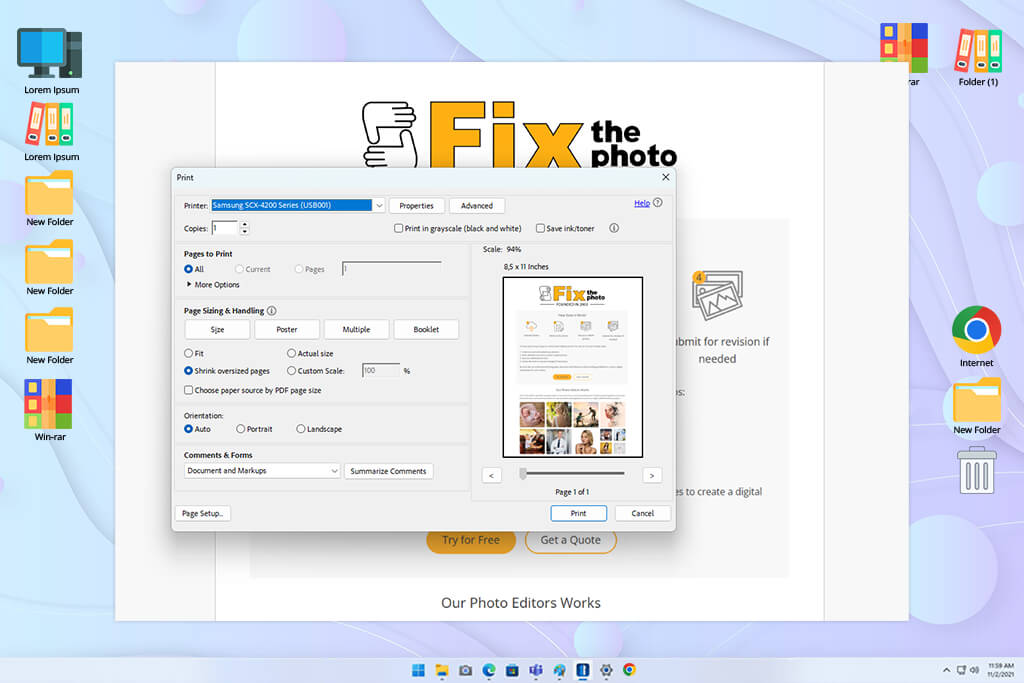Set orientation to Landscape
The height and width of the screenshot is (683, 1024).
(300, 429)
